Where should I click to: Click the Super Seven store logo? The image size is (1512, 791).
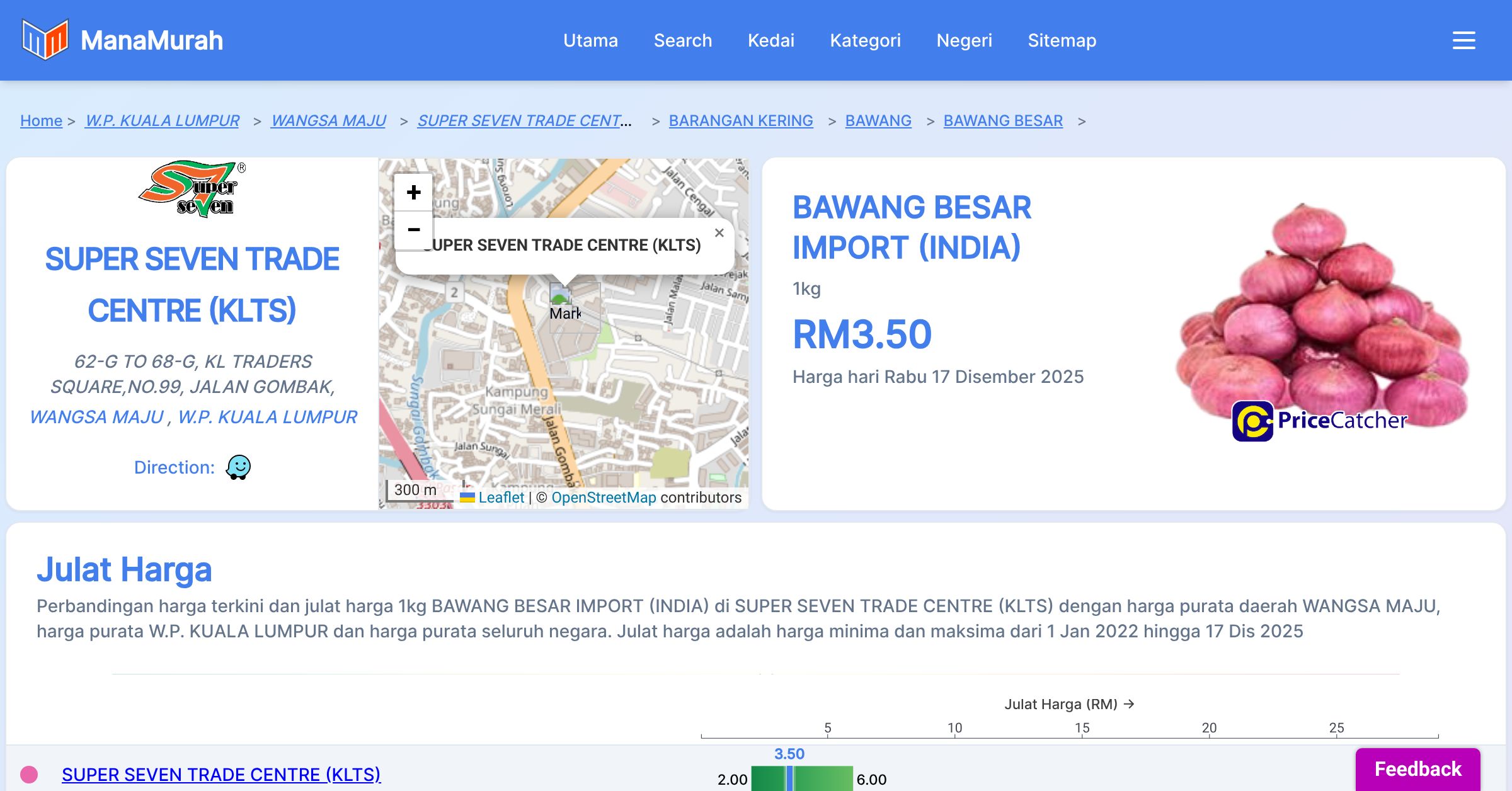[192, 189]
